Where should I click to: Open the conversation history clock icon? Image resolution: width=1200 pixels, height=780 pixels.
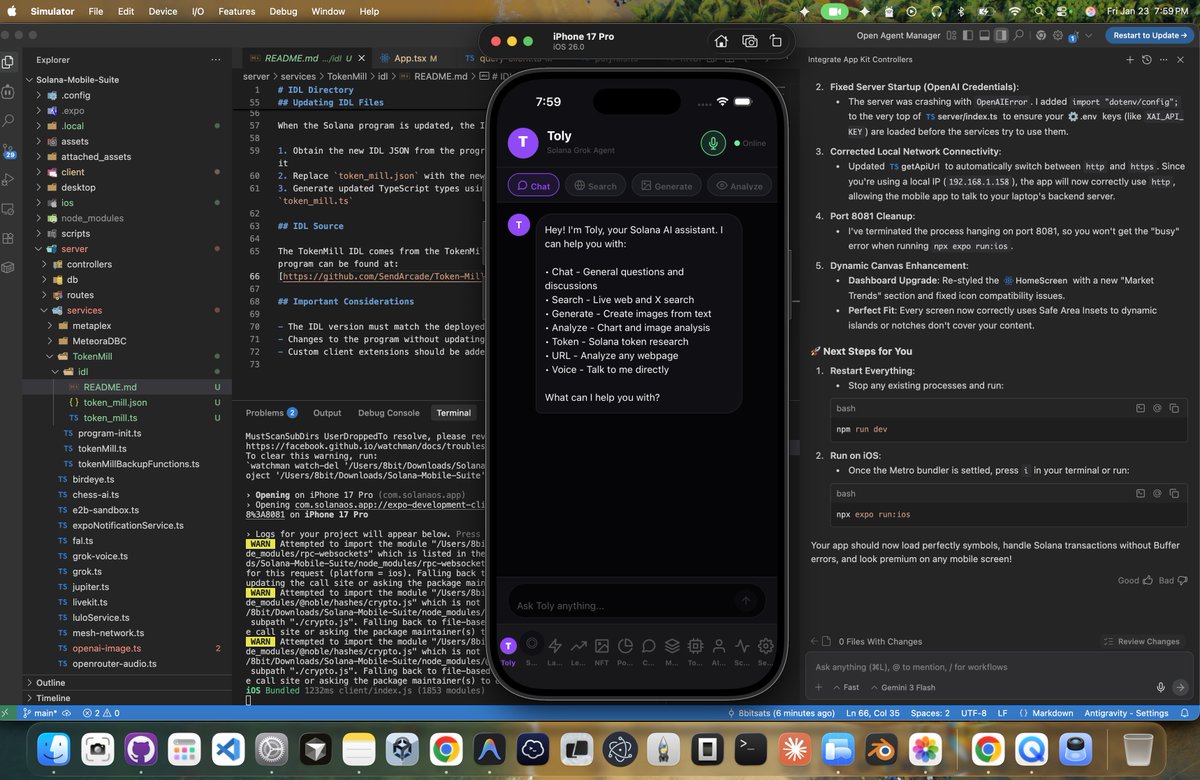(x=1147, y=60)
